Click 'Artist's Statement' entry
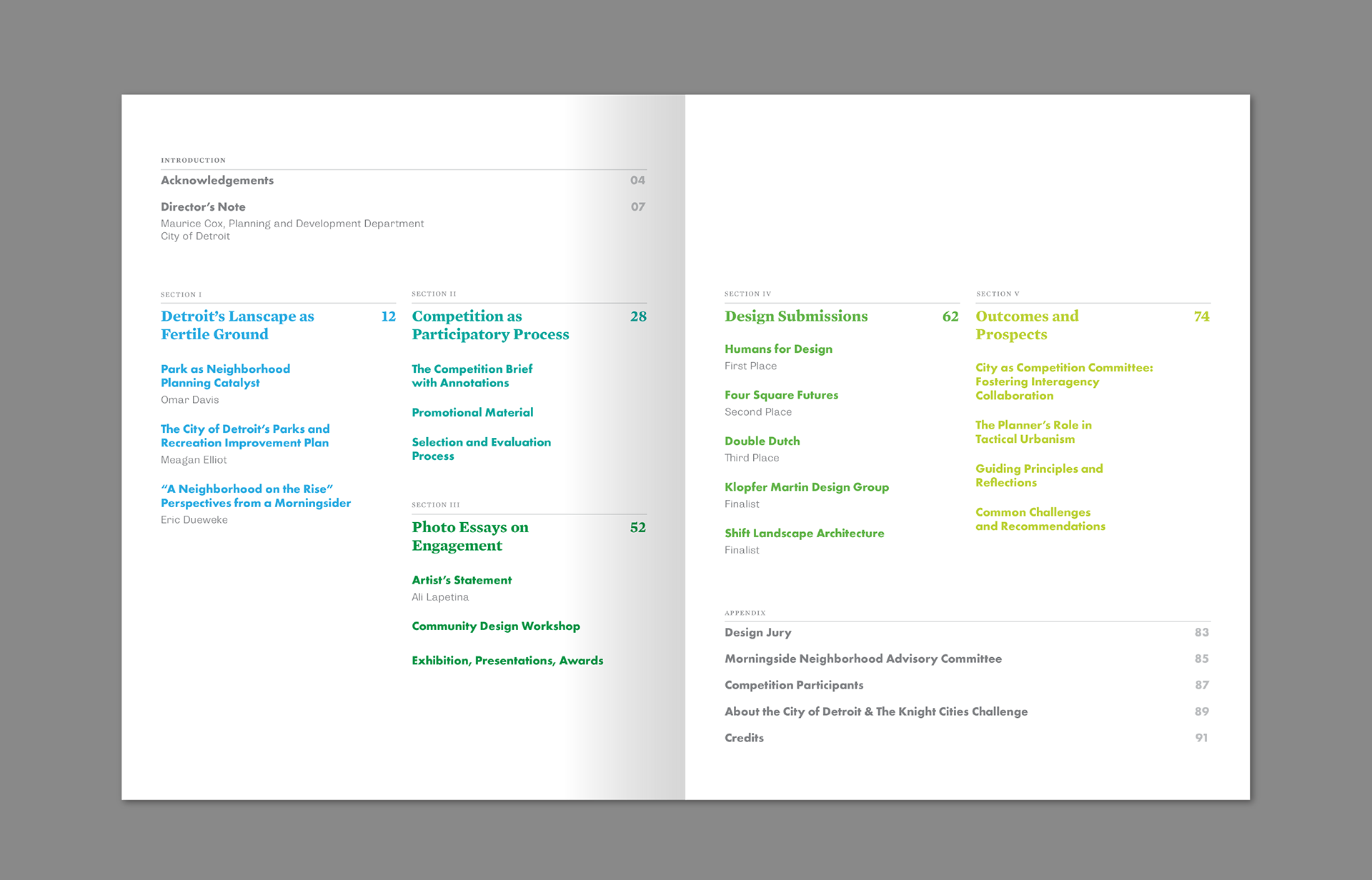 pyautogui.click(x=462, y=580)
